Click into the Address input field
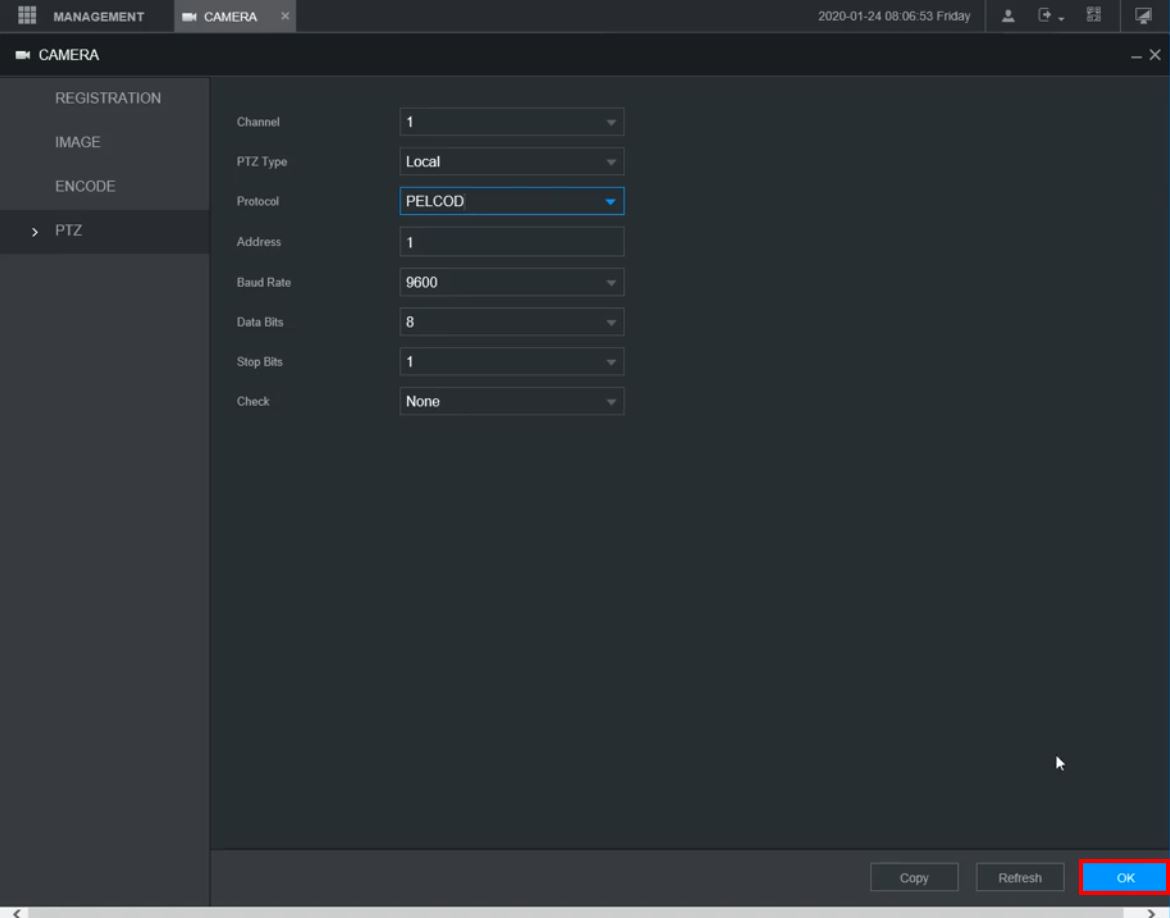The height and width of the screenshot is (918, 1170). point(511,242)
